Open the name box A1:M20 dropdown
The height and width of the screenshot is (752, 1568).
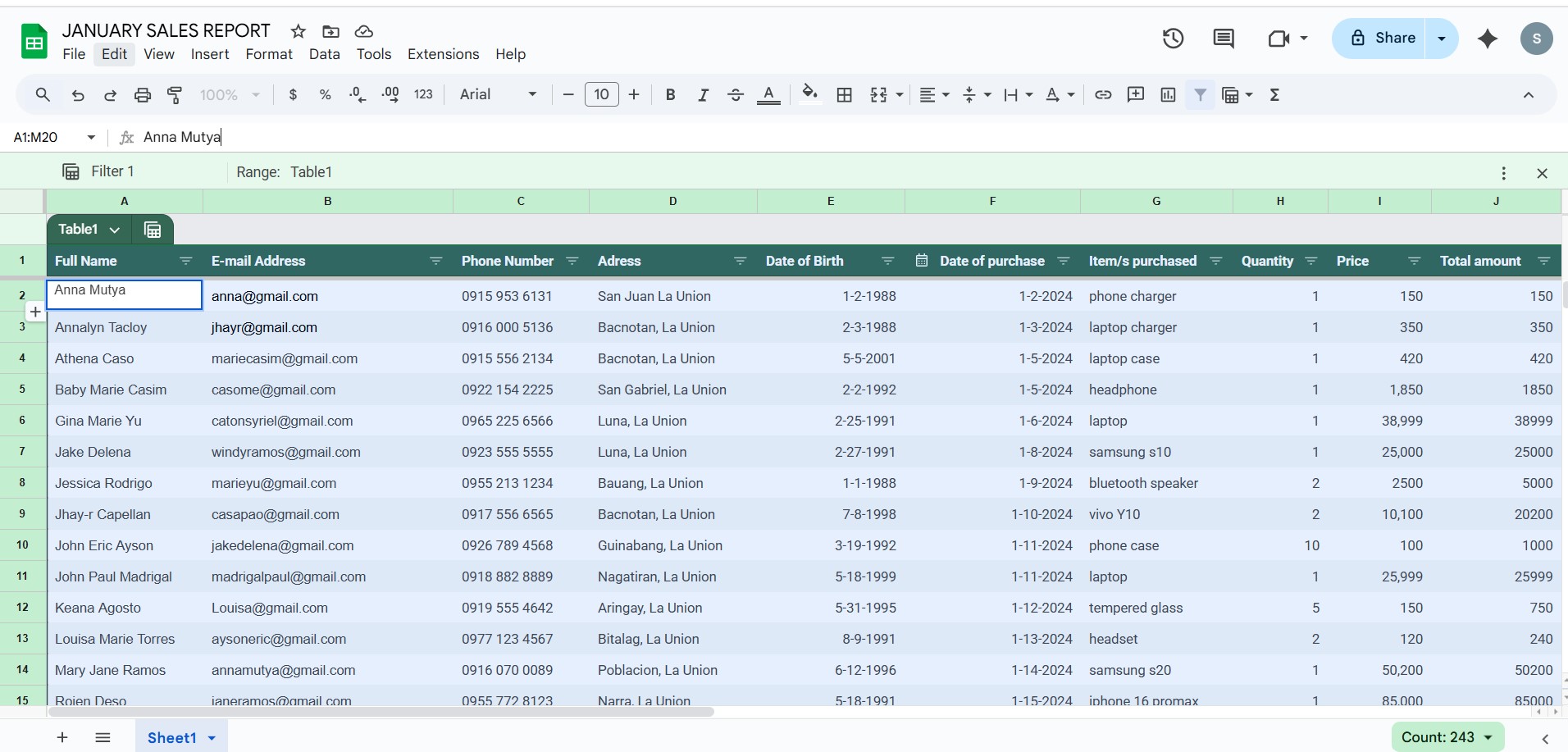91,138
